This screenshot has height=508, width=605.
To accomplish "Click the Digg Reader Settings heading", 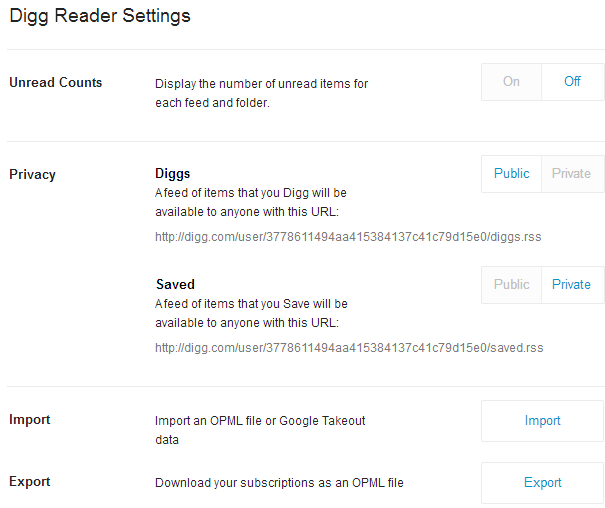I will click(100, 17).
